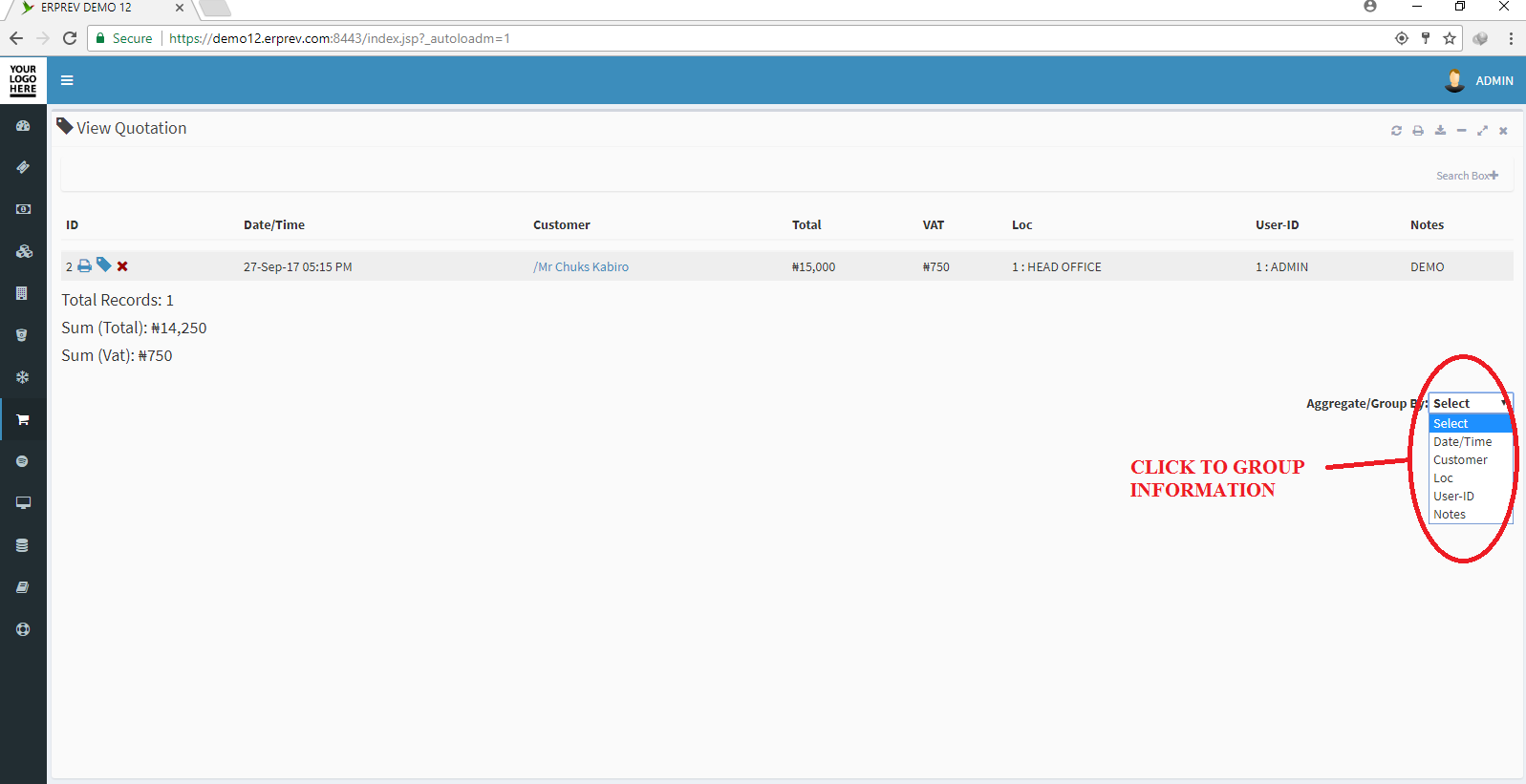Delete quotation 2 with the red X icon

[x=122, y=266]
